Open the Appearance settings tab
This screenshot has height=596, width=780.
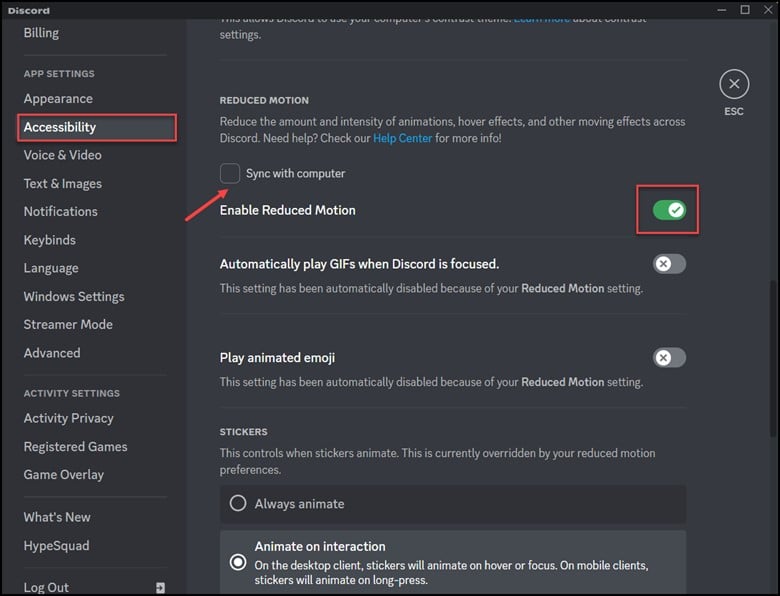click(x=58, y=99)
